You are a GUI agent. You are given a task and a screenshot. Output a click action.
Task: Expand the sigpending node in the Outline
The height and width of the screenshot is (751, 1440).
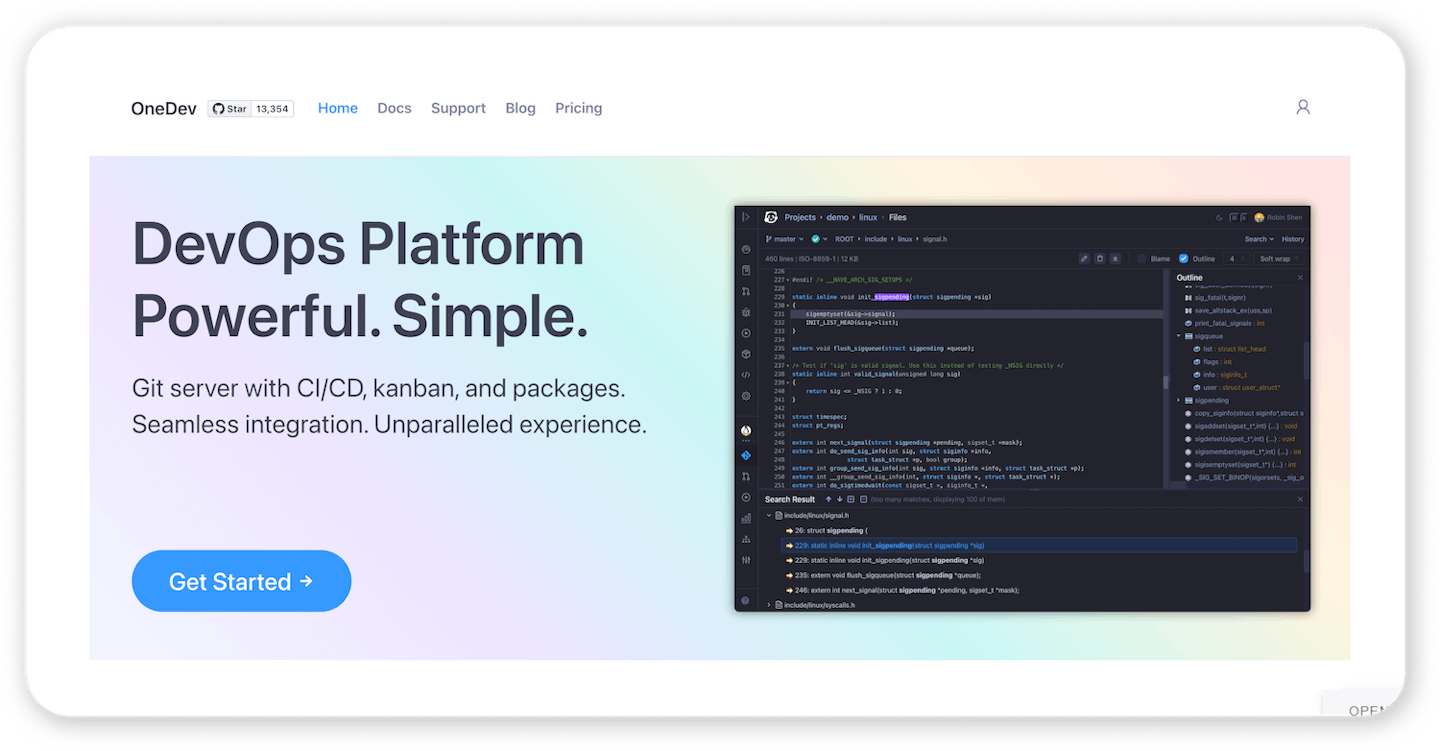click(x=1179, y=400)
